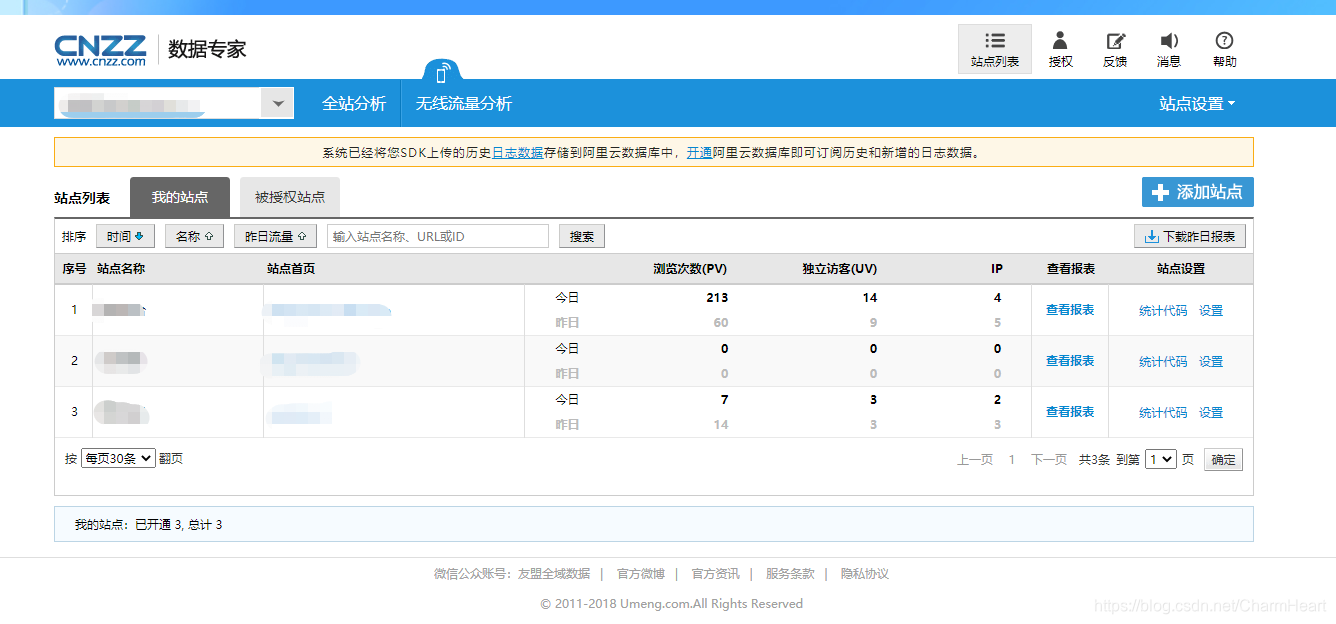This screenshot has height=624, width=1336.
Task: Toggle sorting by 昨日流量
Action: [274, 235]
